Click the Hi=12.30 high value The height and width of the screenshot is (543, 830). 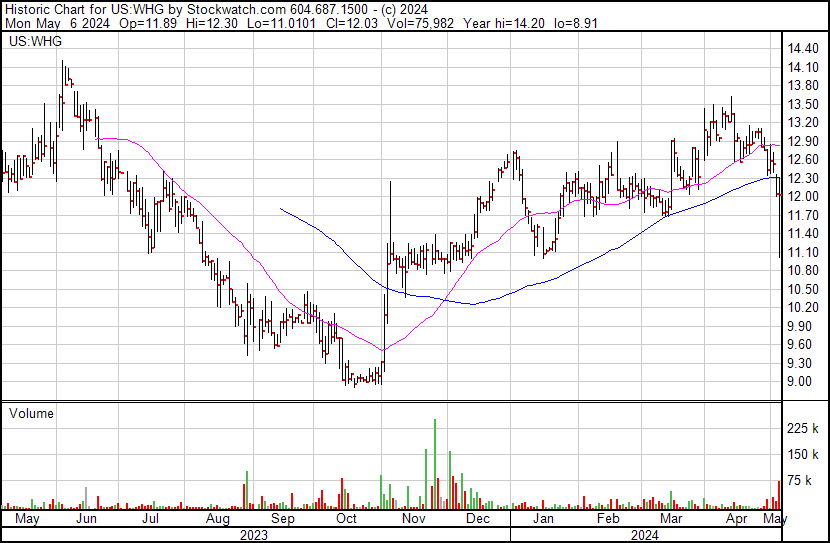[x=212, y=23]
